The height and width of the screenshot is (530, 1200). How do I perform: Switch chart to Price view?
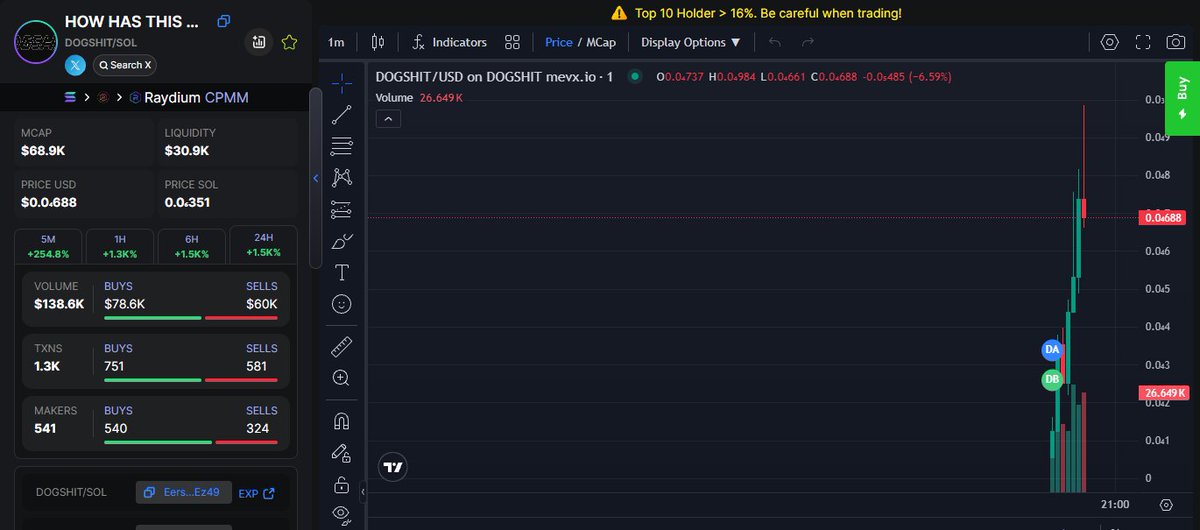(559, 42)
